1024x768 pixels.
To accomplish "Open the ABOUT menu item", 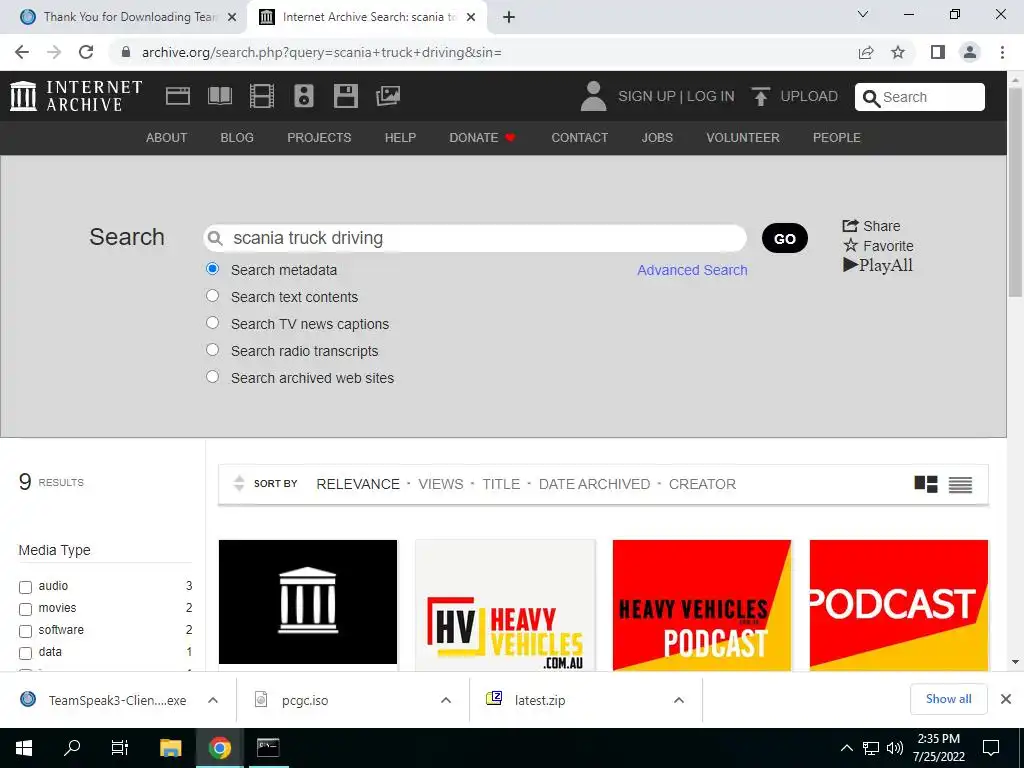I will [x=167, y=138].
